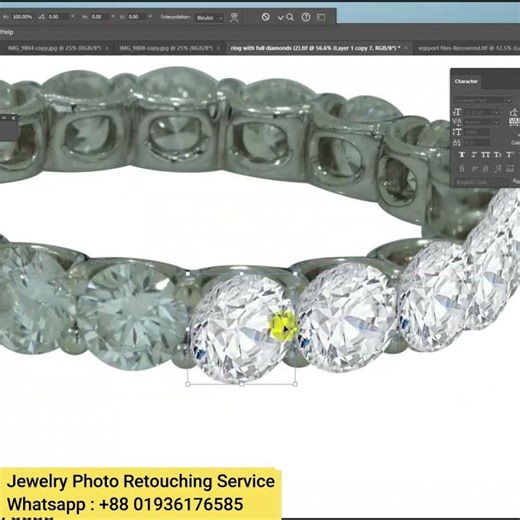This screenshot has width=520, height=520.
Task: Toggle All Caps in Character panel
Action: point(486,155)
